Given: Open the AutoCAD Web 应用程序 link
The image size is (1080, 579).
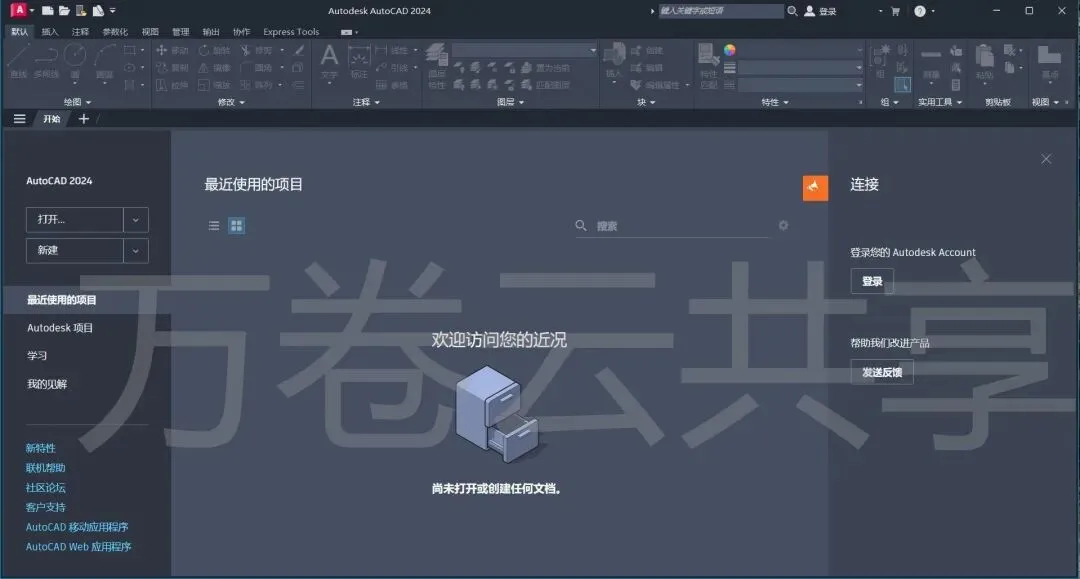Looking at the screenshot, I should (79, 547).
